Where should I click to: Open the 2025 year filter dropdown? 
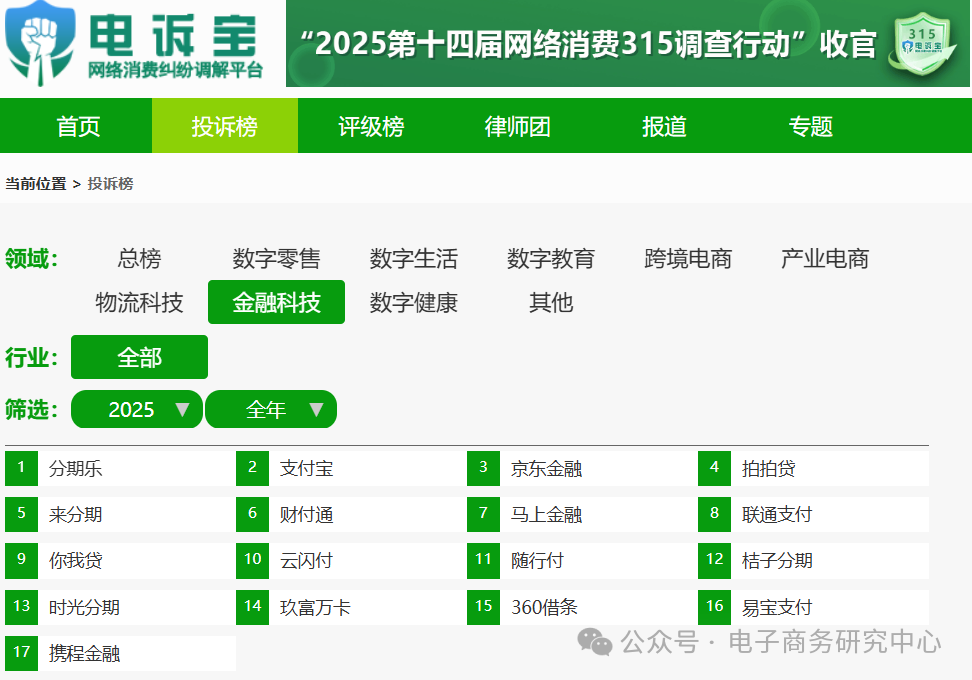tap(137, 409)
